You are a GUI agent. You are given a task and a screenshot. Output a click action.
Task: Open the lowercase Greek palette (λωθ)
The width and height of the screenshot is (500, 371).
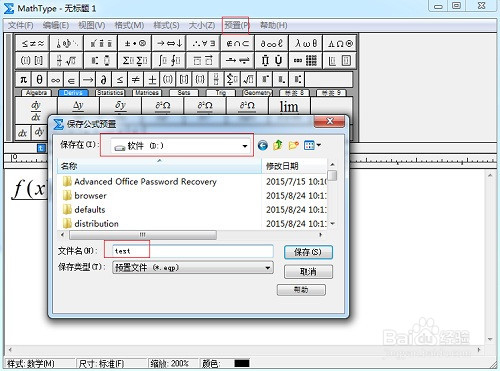coord(305,43)
